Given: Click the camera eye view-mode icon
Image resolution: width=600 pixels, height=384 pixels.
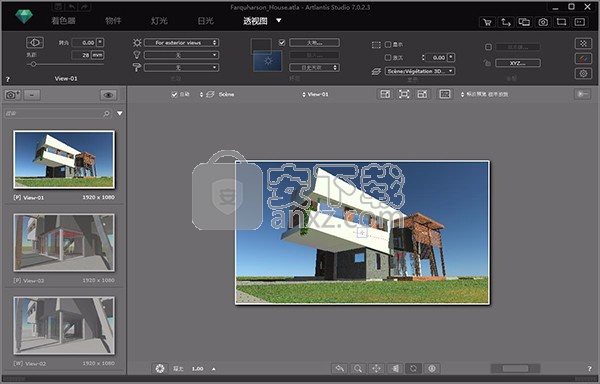Looking at the screenshot, I should [34, 42].
